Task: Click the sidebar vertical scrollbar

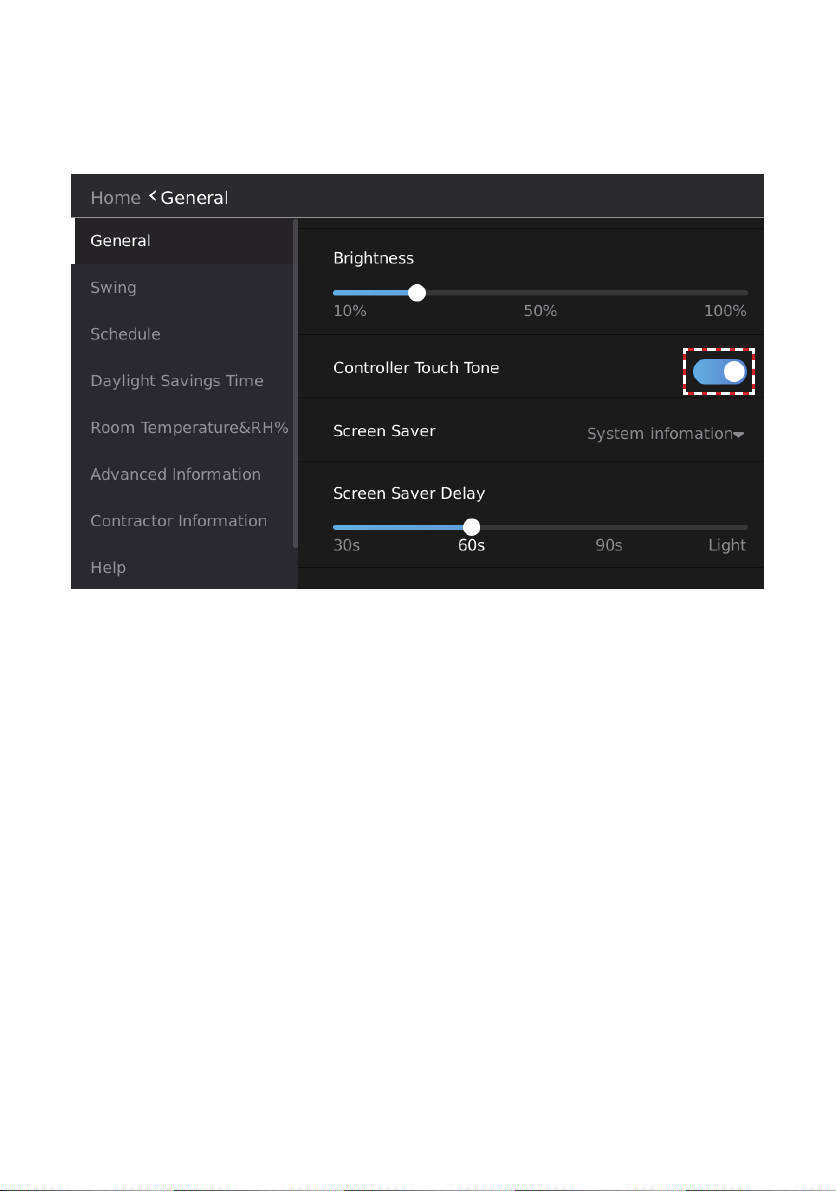Action: point(295,384)
